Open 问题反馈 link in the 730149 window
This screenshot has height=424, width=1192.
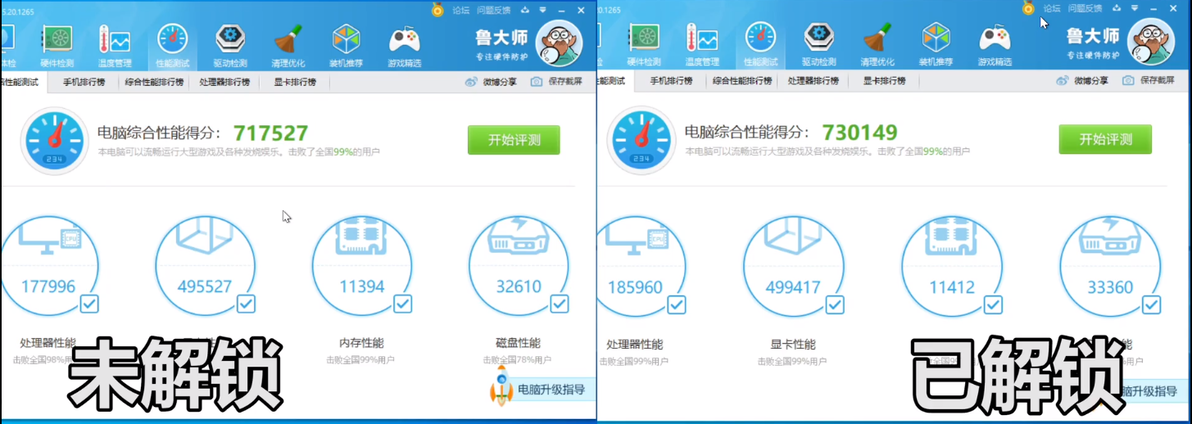[1086, 8]
